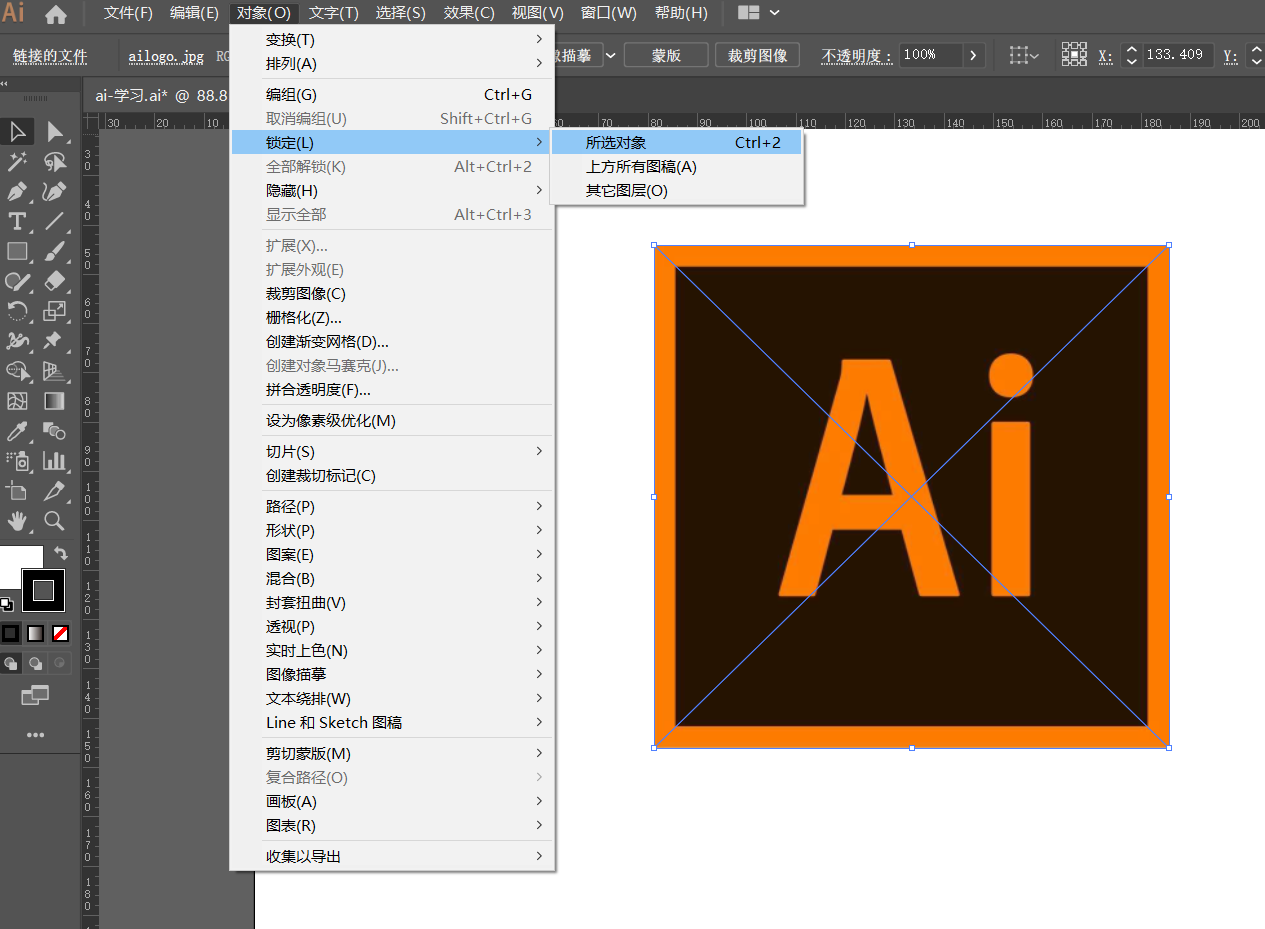1265x929 pixels.
Task: Select the Pen tool
Action: click(x=17, y=191)
